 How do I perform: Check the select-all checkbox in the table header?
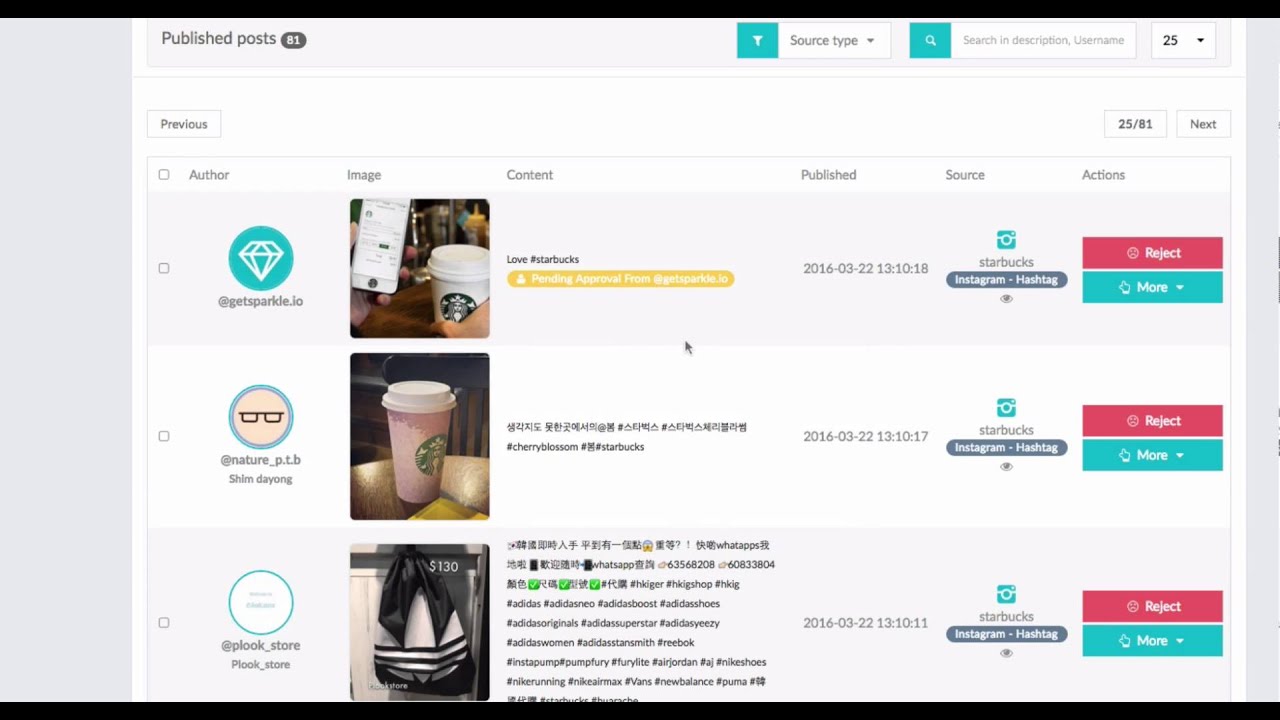coord(164,175)
